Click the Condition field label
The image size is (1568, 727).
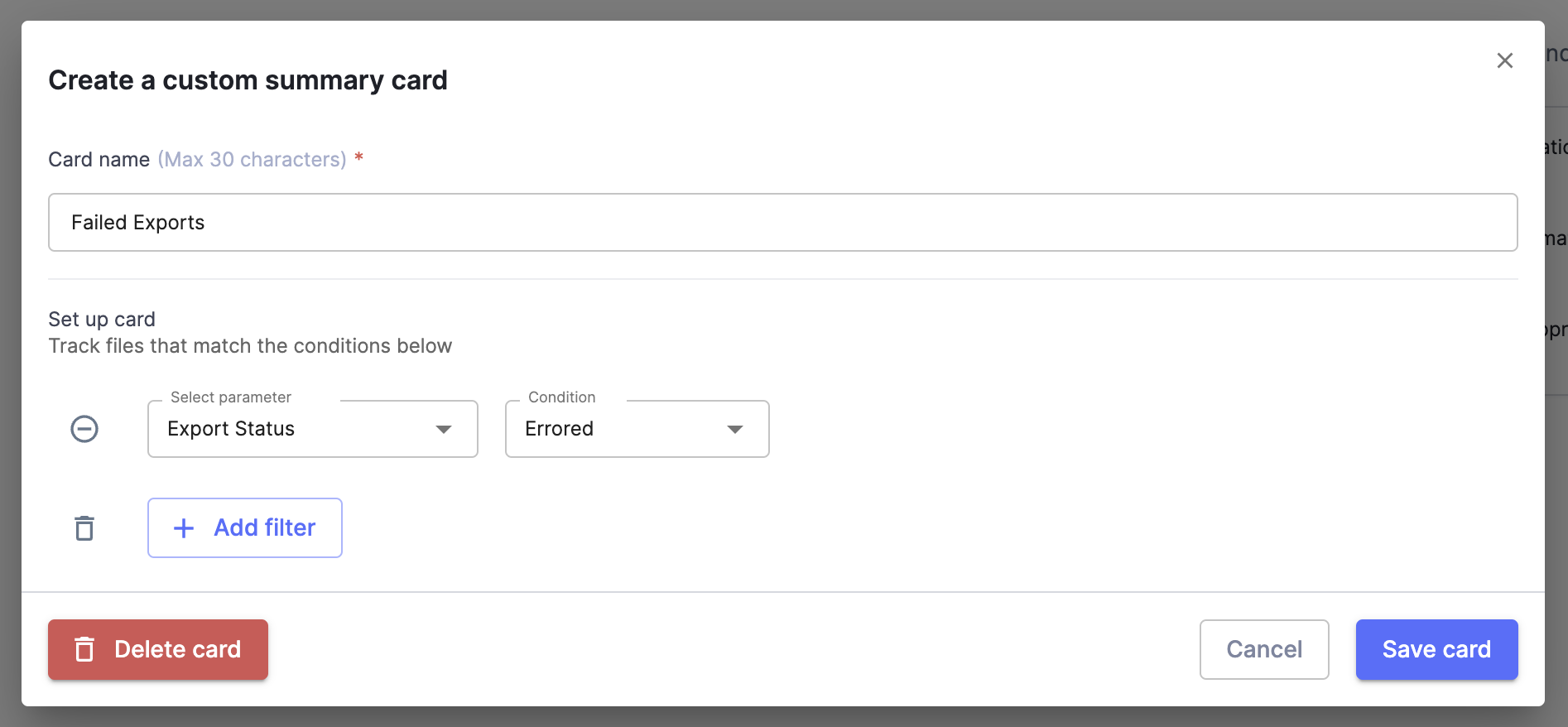pyautogui.click(x=562, y=397)
